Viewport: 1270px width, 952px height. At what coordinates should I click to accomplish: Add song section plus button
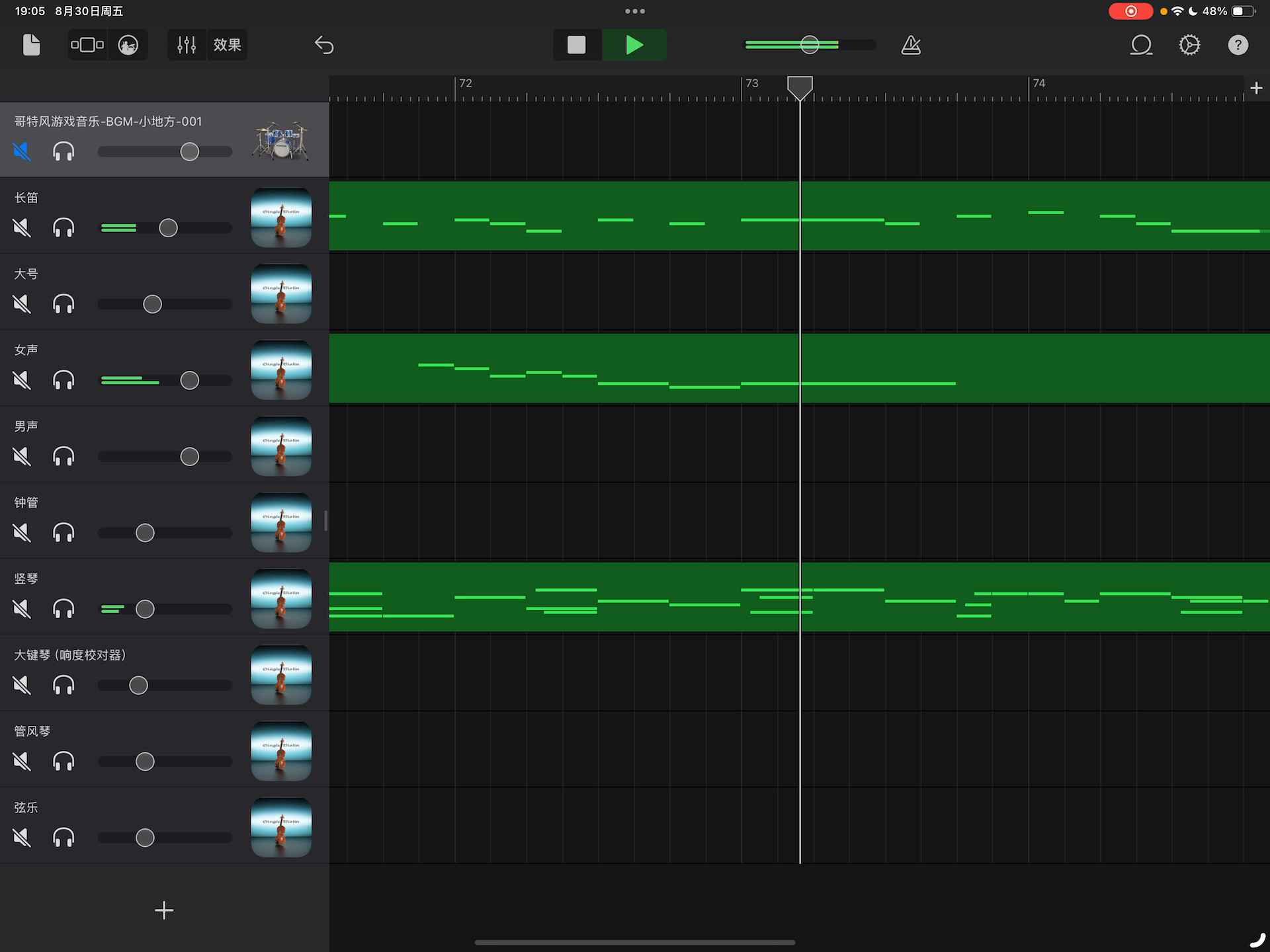click(1256, 88)
